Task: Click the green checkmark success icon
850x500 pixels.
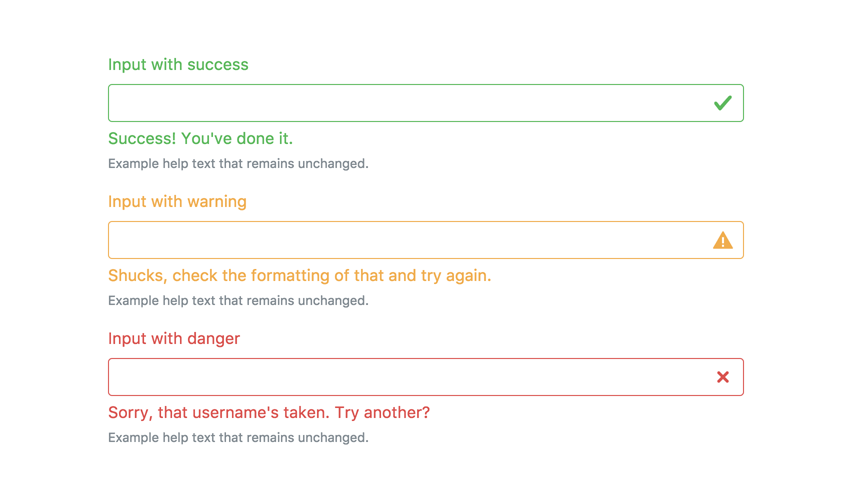Action: (723, 103)
